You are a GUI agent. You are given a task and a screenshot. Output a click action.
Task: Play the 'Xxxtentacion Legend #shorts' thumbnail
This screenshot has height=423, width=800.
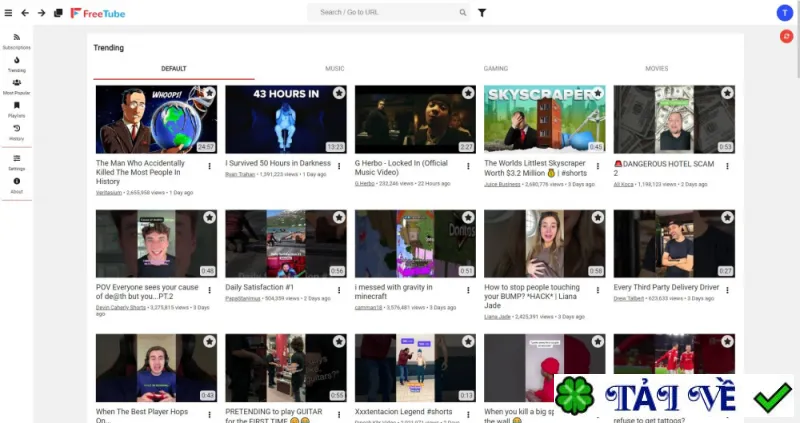[x=415, y=368]
